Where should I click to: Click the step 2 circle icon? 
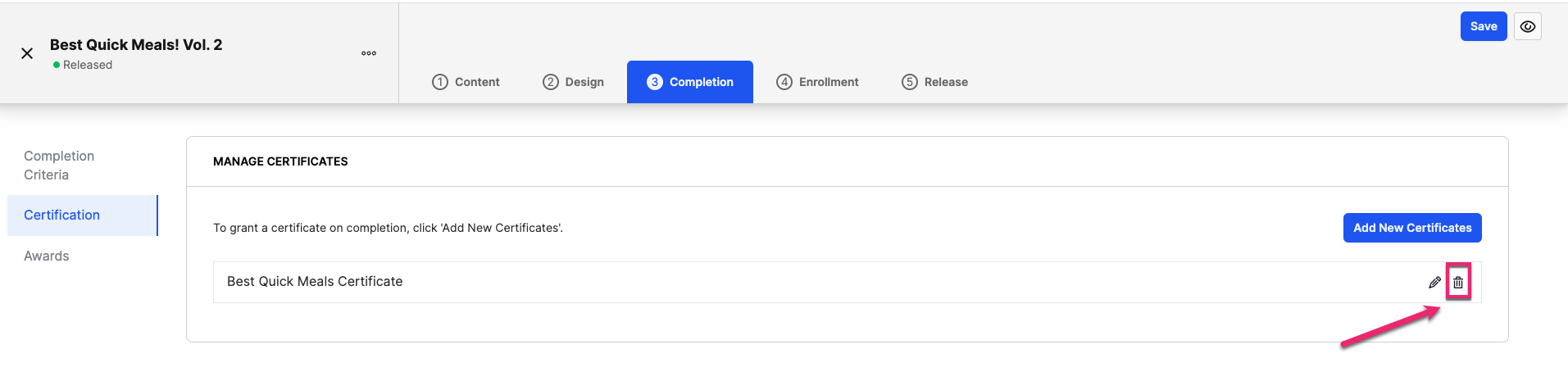click(x=551, y=82)
